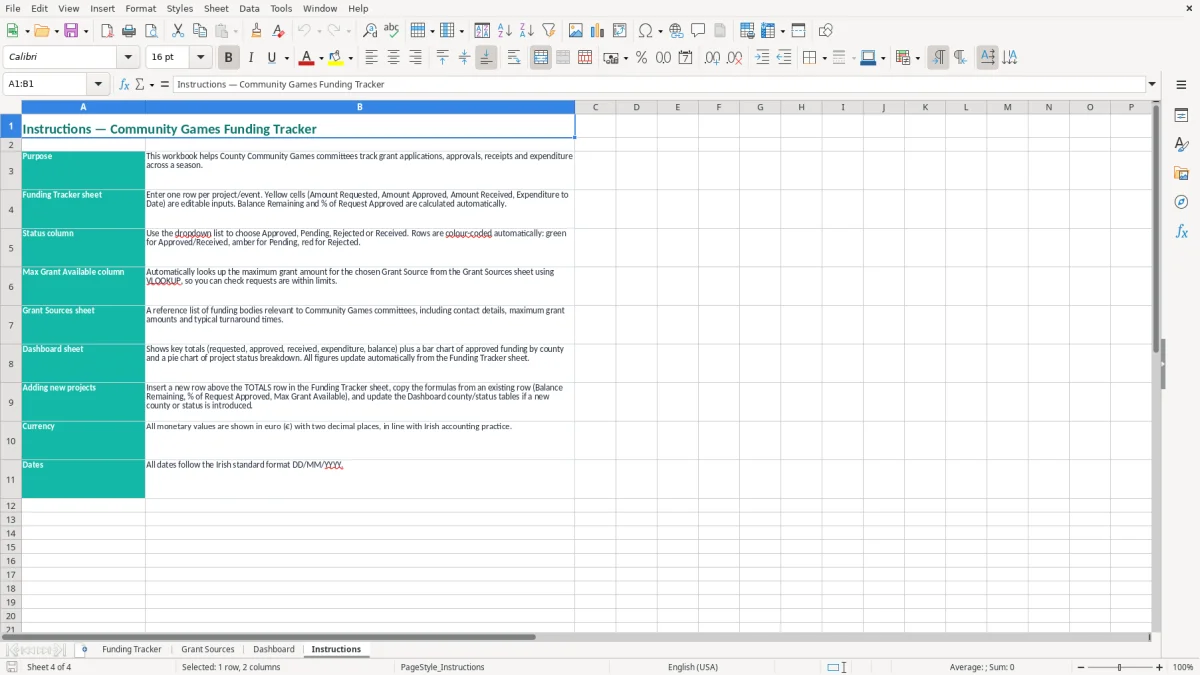The height and width of the screenshot is (675, 1200).
Task: Open Find and Replace
Action: coord(370,31)
